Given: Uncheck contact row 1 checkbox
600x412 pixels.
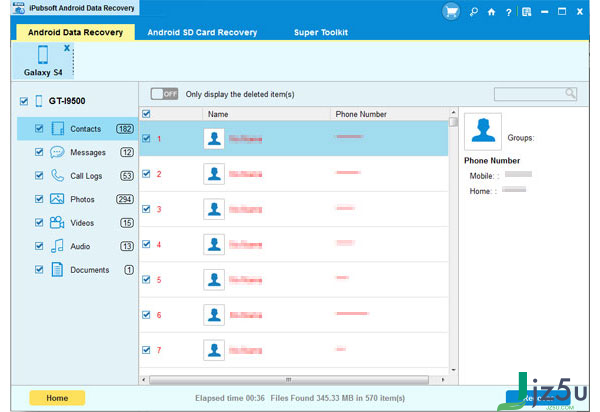Looking at the screenshot, I should (146, 138).
